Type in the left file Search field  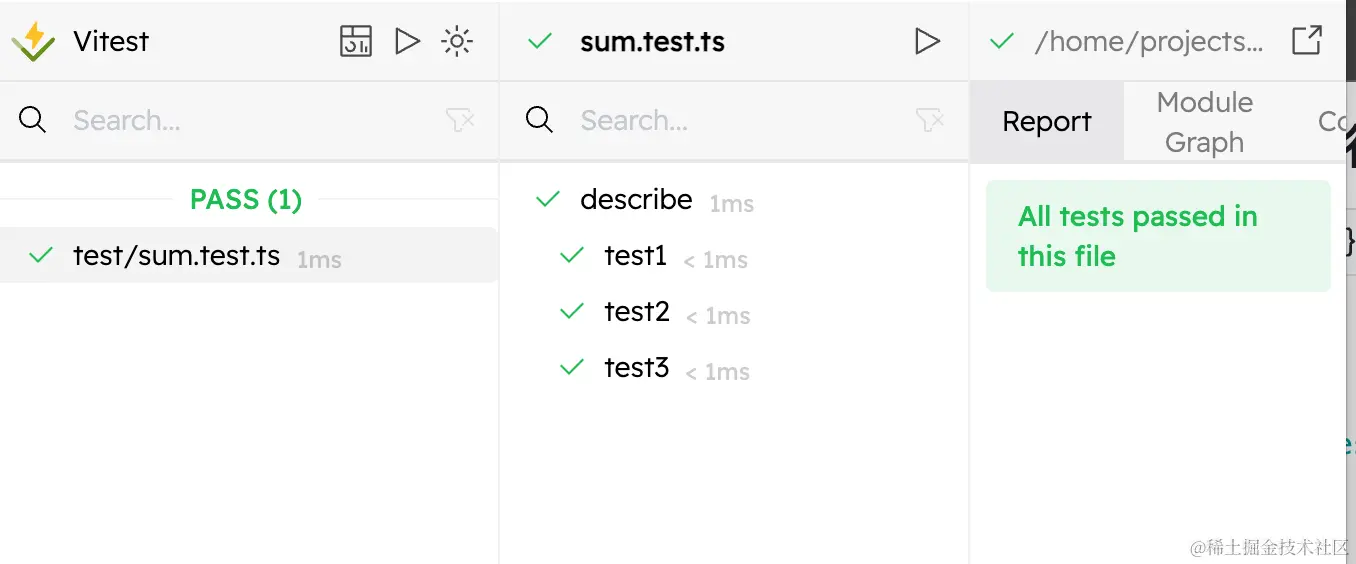(x=250, y=121)
